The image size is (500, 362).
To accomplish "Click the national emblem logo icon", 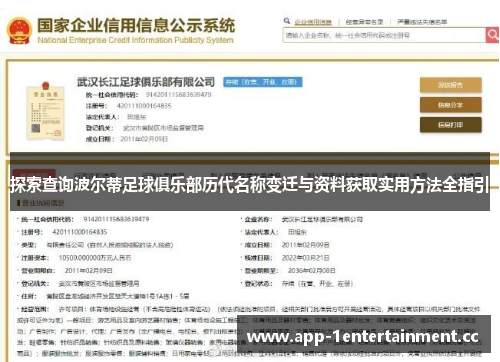I will click(x=19, y=31).
